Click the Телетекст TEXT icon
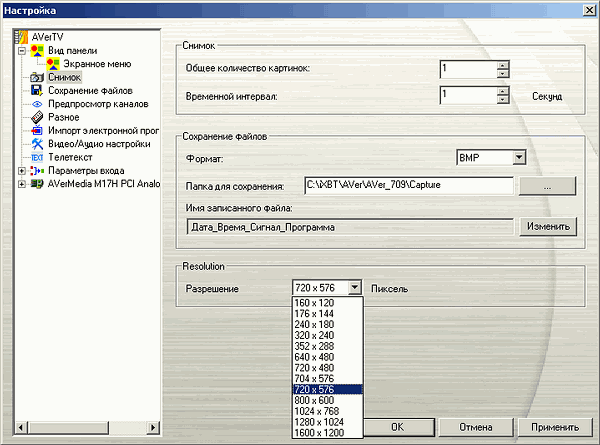 [37, 157]
